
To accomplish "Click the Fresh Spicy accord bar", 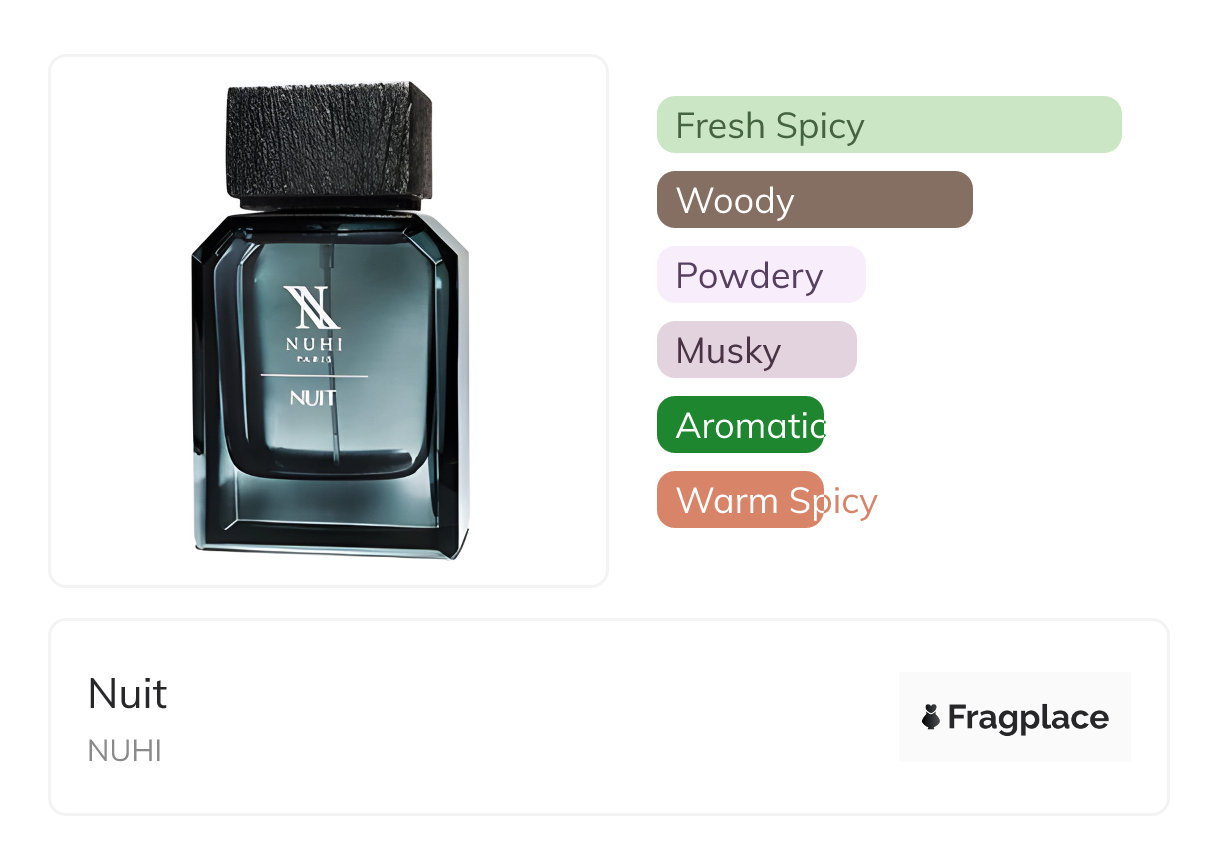I will click(889, 125).
